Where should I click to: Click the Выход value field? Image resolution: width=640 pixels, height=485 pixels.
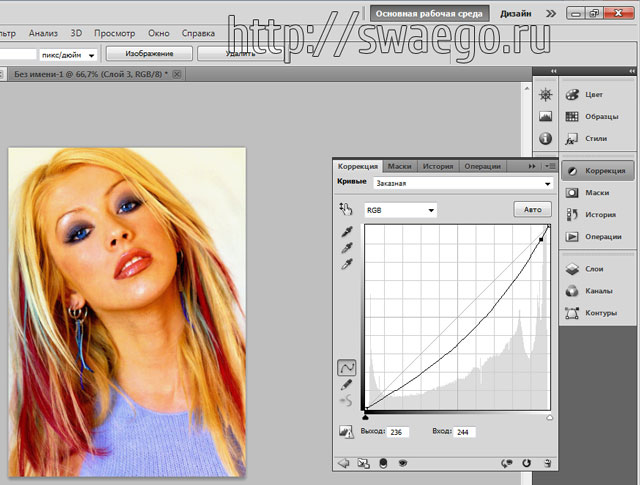tap(397, 432)
